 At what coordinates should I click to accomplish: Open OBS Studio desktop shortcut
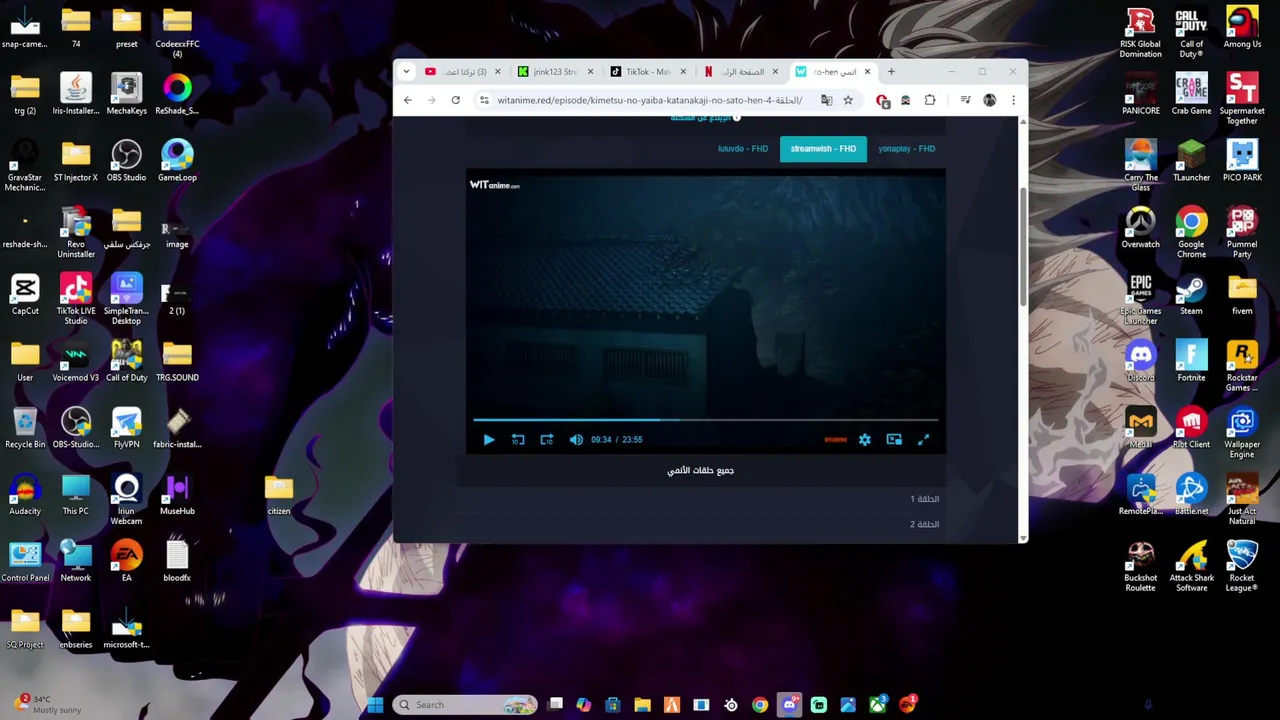[x=126, y=161]
